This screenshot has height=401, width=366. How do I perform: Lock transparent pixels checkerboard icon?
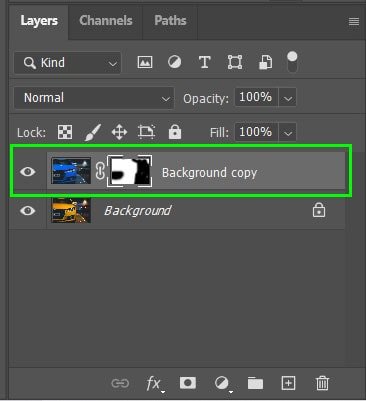point(65,132)
